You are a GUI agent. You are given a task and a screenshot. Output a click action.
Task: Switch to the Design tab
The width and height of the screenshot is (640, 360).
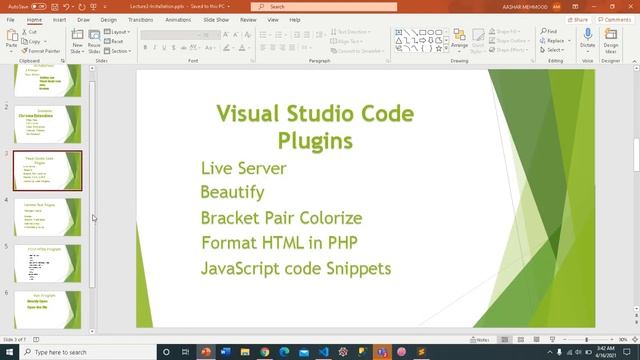coord(109,20)
